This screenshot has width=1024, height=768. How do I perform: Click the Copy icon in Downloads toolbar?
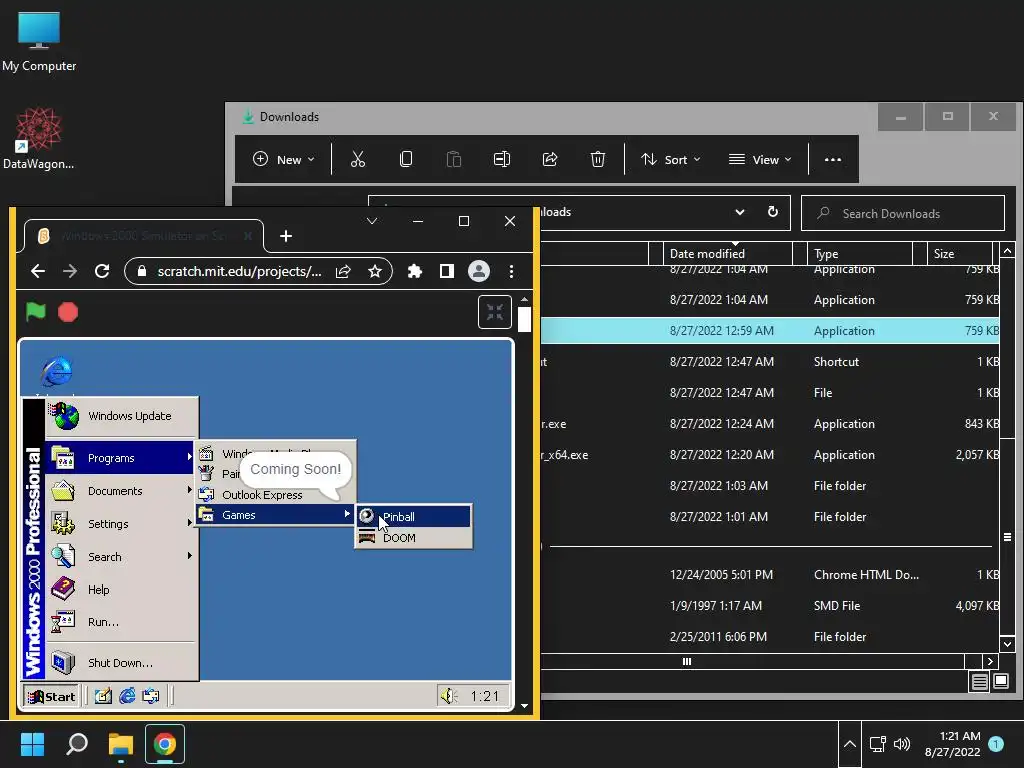(x=406, y=159)
